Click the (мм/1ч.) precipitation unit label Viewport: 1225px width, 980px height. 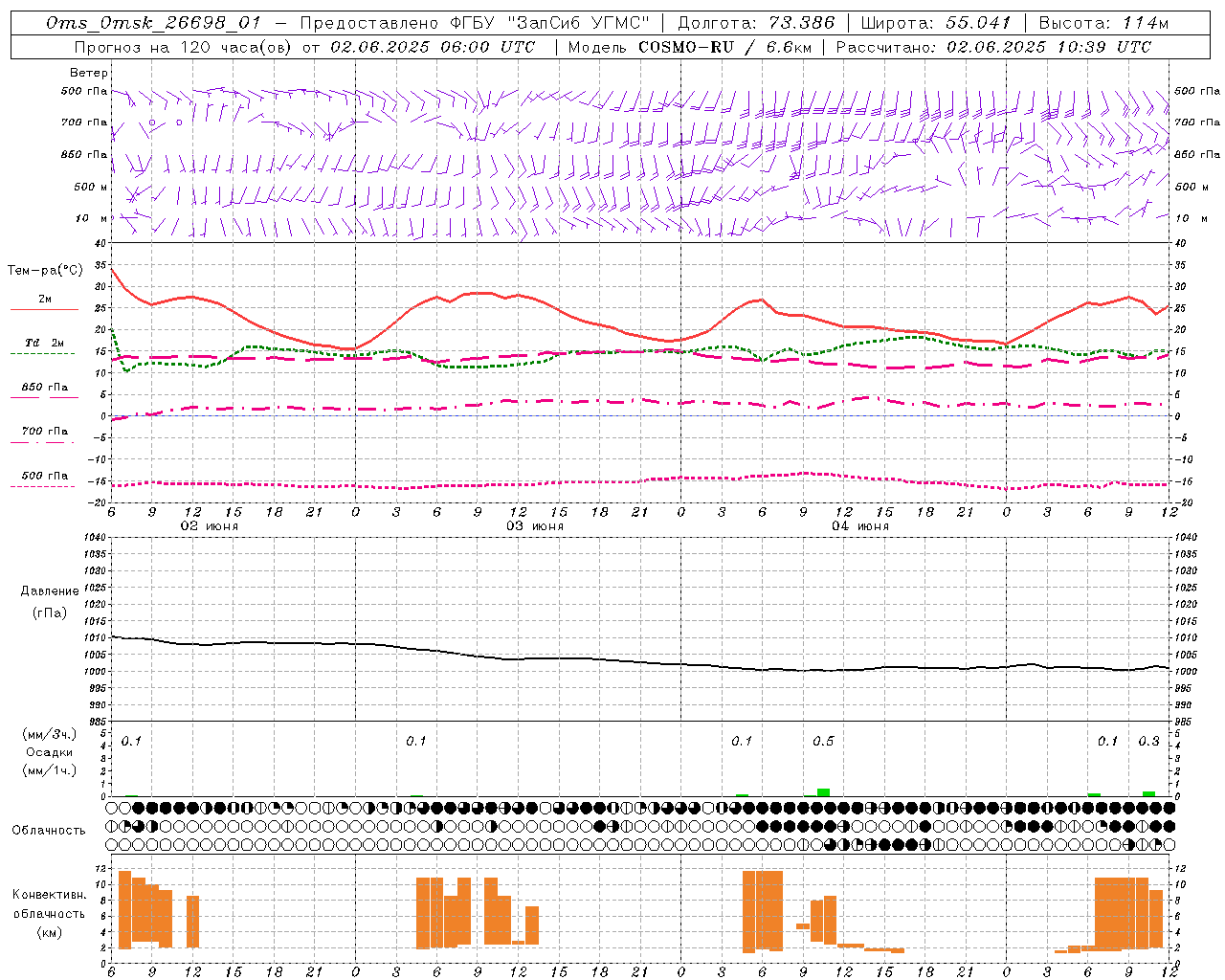point(50,770)
